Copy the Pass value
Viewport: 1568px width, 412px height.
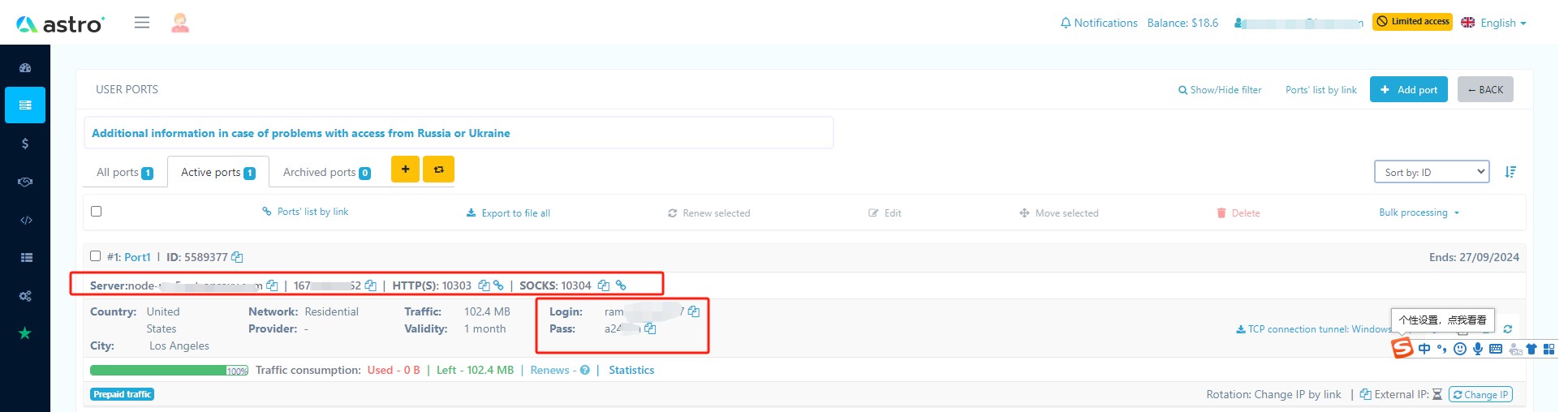[650, 328]
